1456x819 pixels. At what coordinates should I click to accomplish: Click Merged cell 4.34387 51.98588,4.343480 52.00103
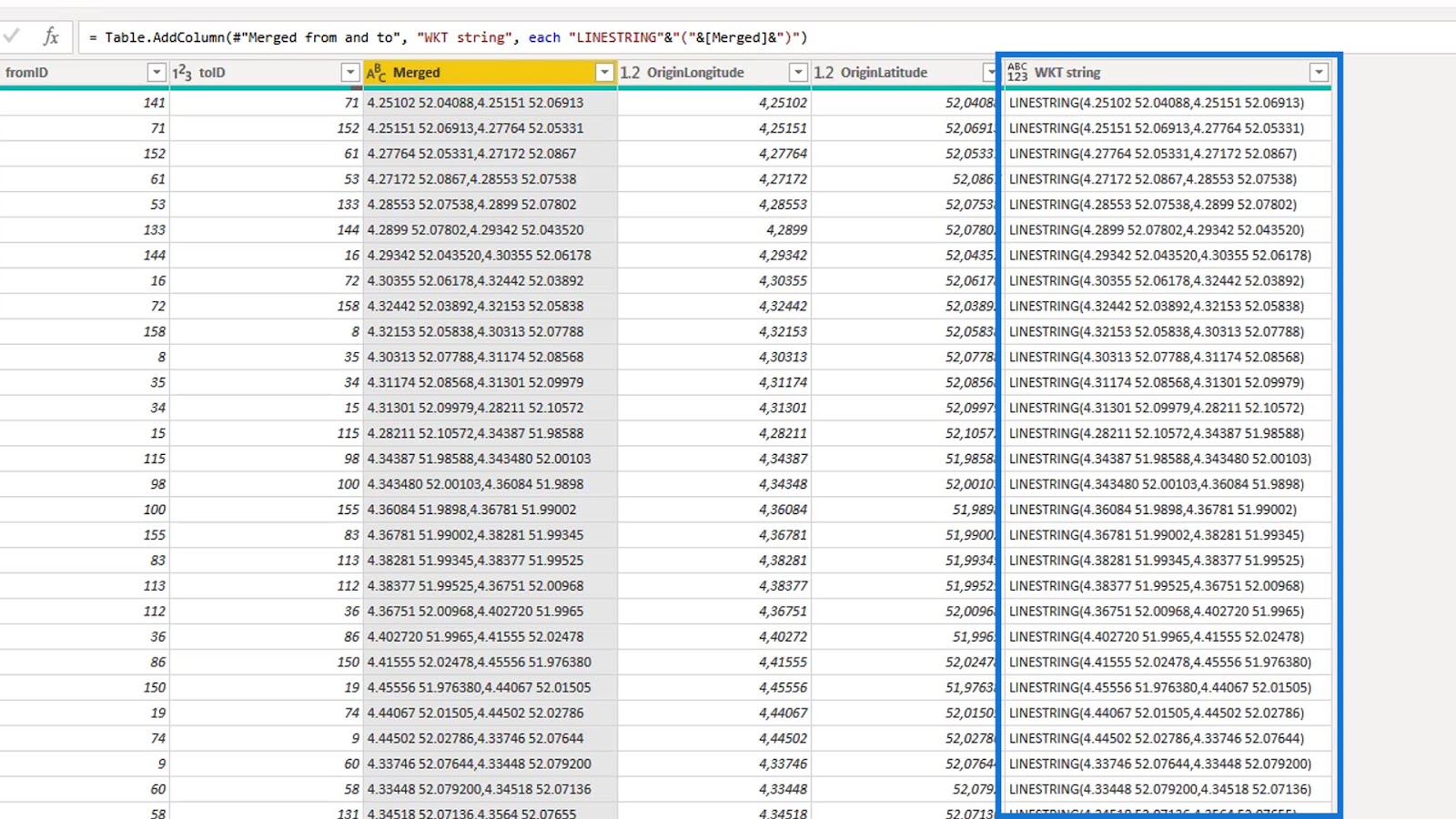point(490,459)
